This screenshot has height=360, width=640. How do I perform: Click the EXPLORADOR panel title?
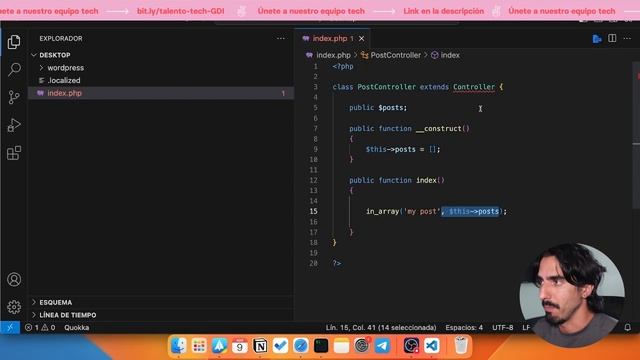point(61,38)
